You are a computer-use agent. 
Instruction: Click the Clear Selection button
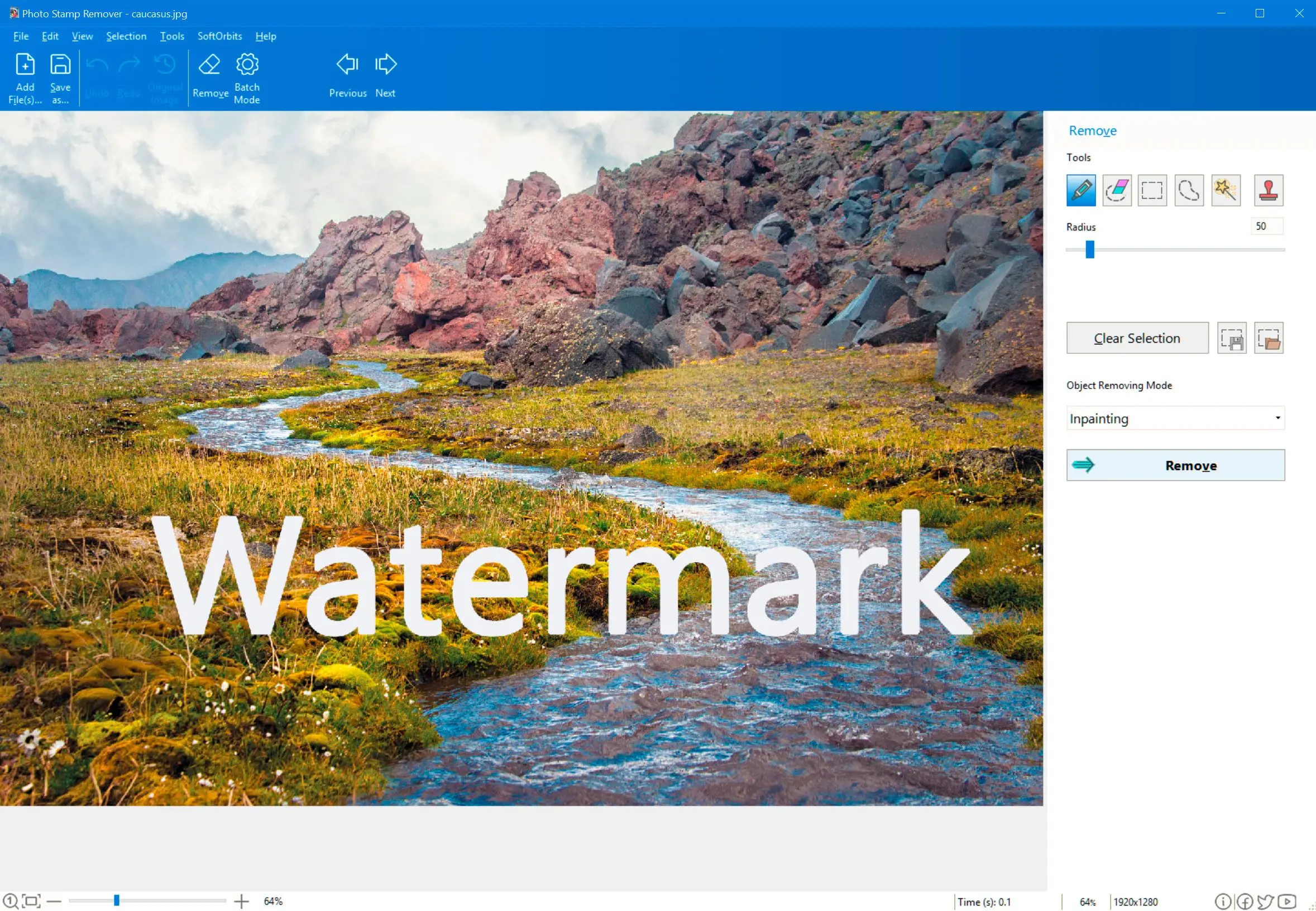[1136, 337]
